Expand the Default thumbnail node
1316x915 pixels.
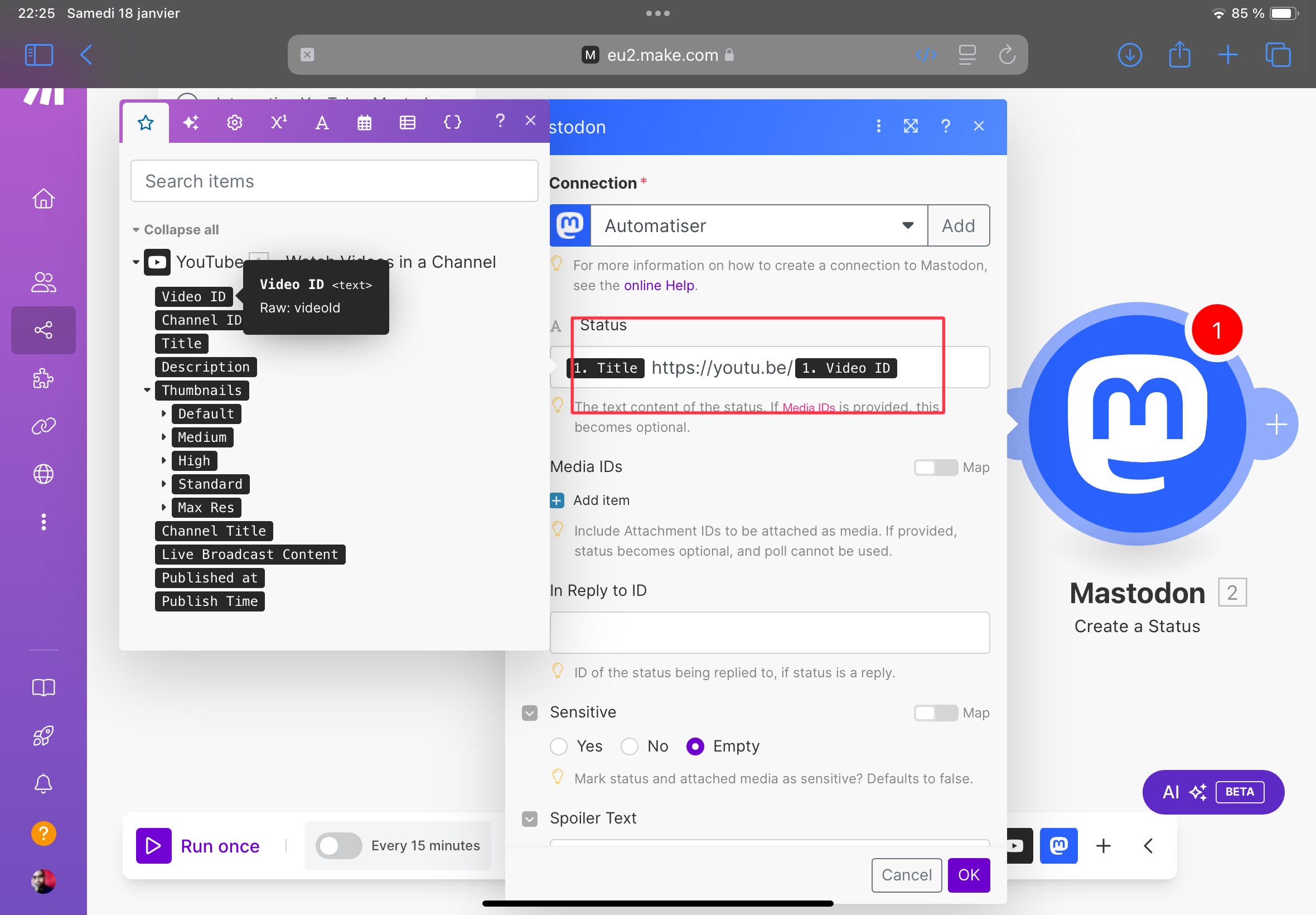pos(164,413)
